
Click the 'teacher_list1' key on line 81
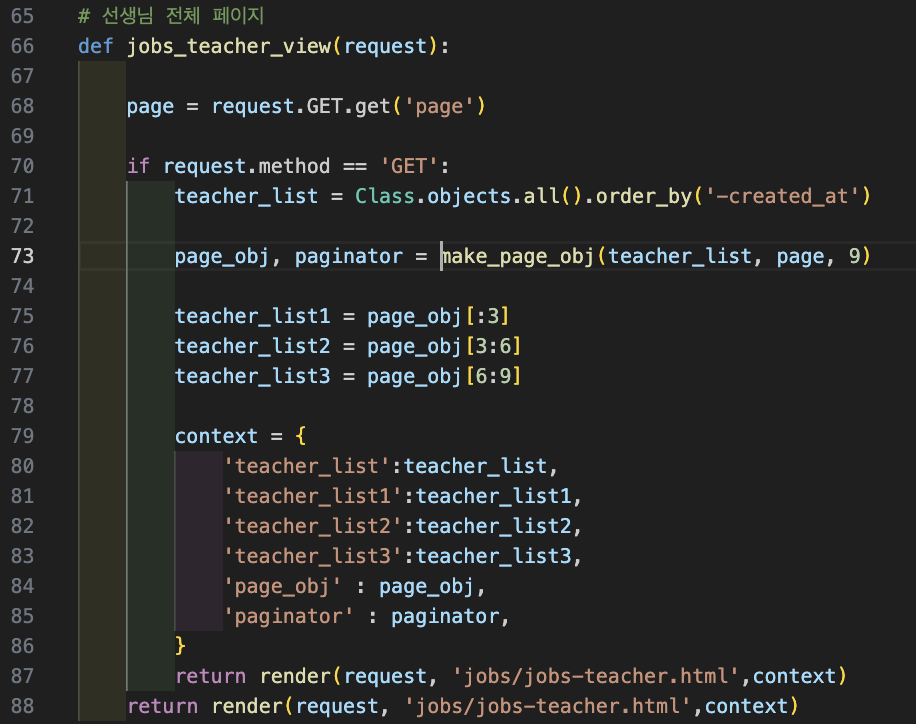click(313, 496)
